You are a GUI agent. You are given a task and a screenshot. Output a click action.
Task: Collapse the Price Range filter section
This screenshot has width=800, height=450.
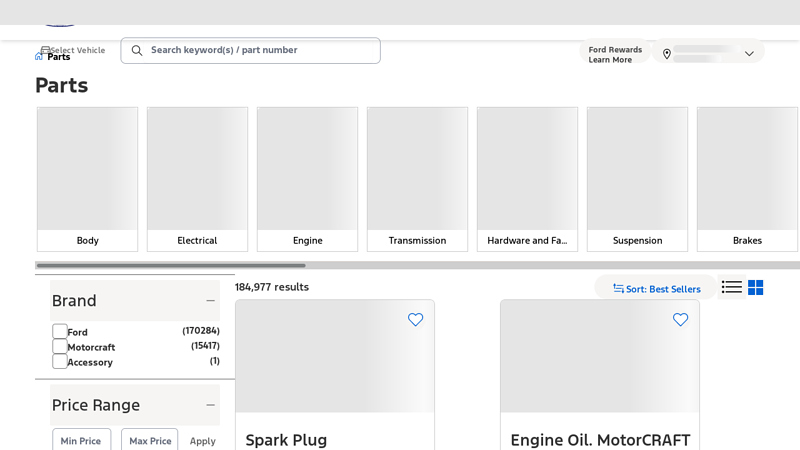point(210,405)
